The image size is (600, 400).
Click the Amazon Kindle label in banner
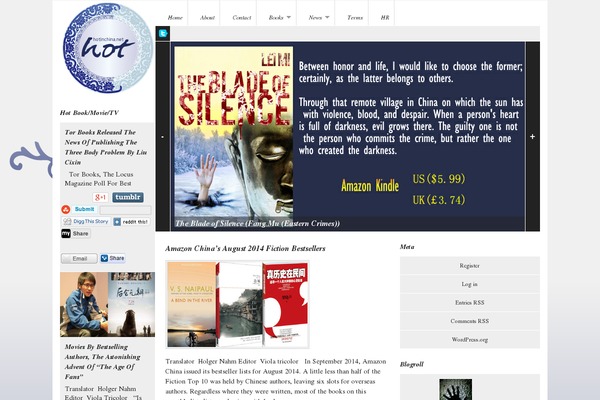click(370, 186)
